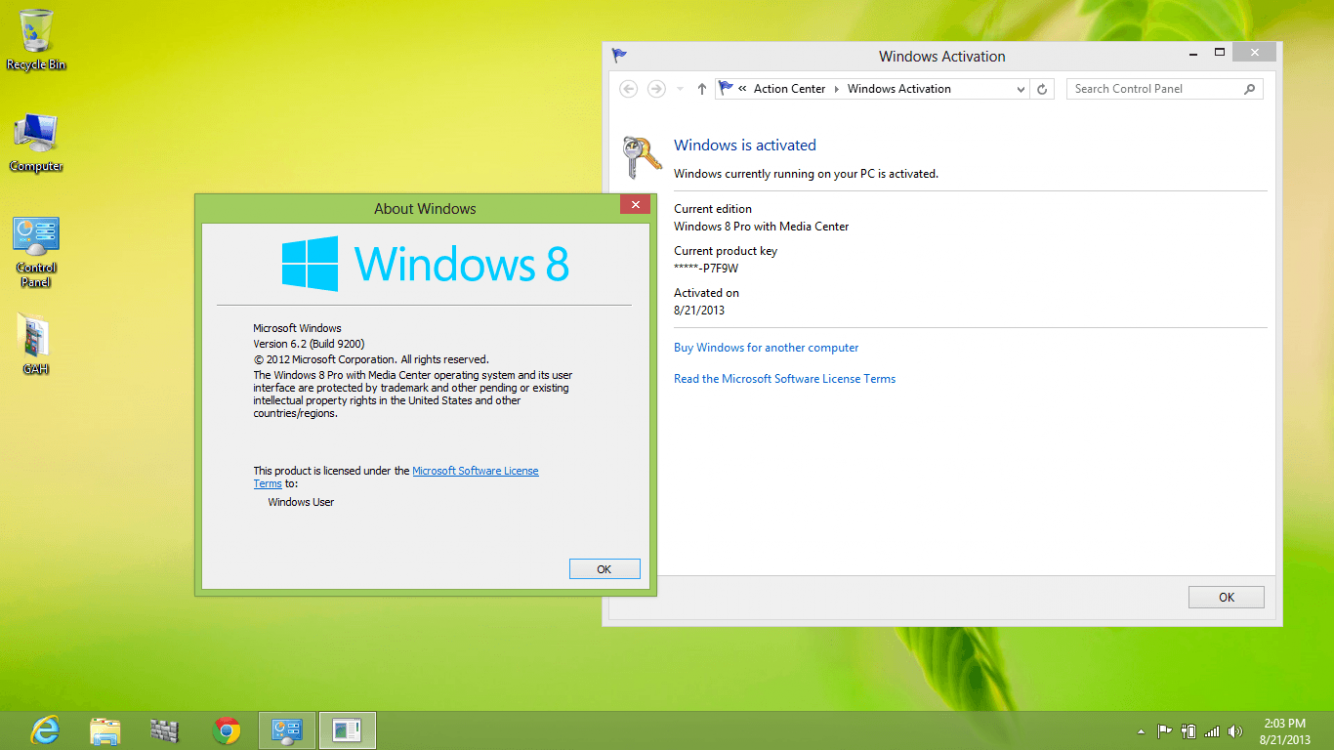Viewport: 1334px width, 750px height.
Task: Click the flag icon in address bar
Action: (x=726, y=89)
